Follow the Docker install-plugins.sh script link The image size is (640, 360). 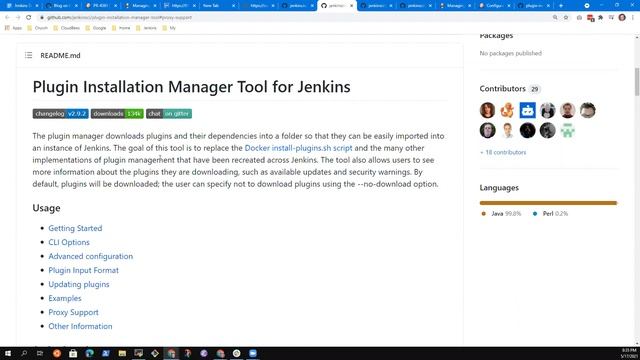pos(298,148)
